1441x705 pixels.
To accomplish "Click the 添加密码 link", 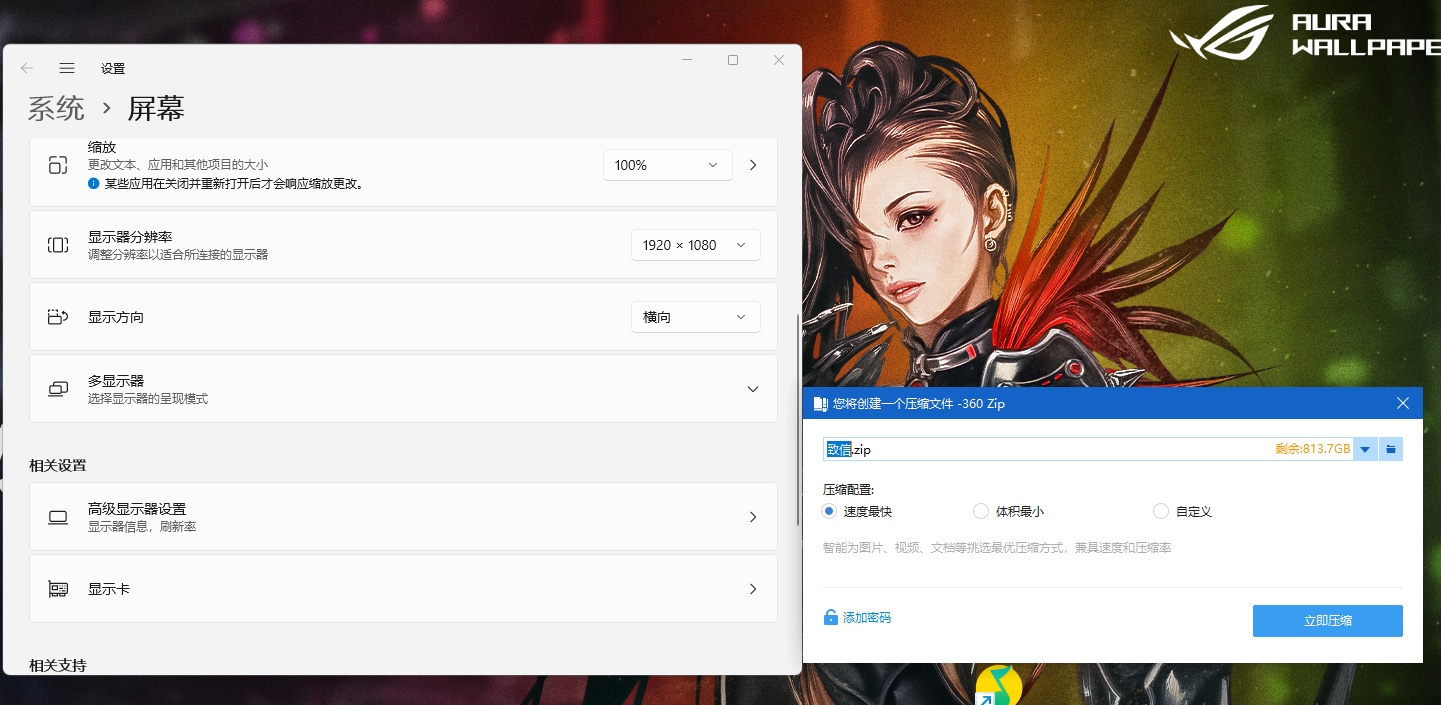I will 867,618.
